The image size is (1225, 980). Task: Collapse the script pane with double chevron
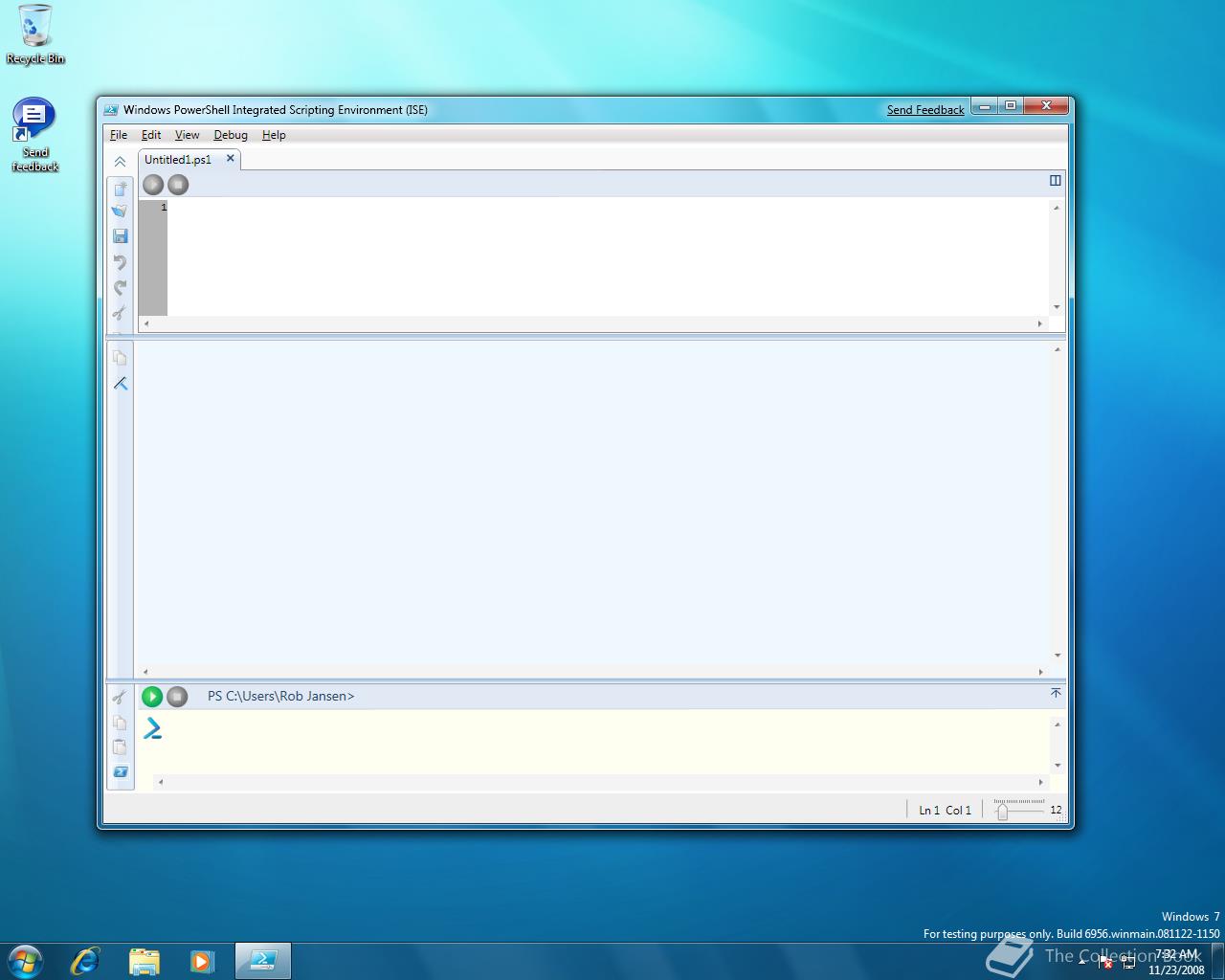[120, 162]
